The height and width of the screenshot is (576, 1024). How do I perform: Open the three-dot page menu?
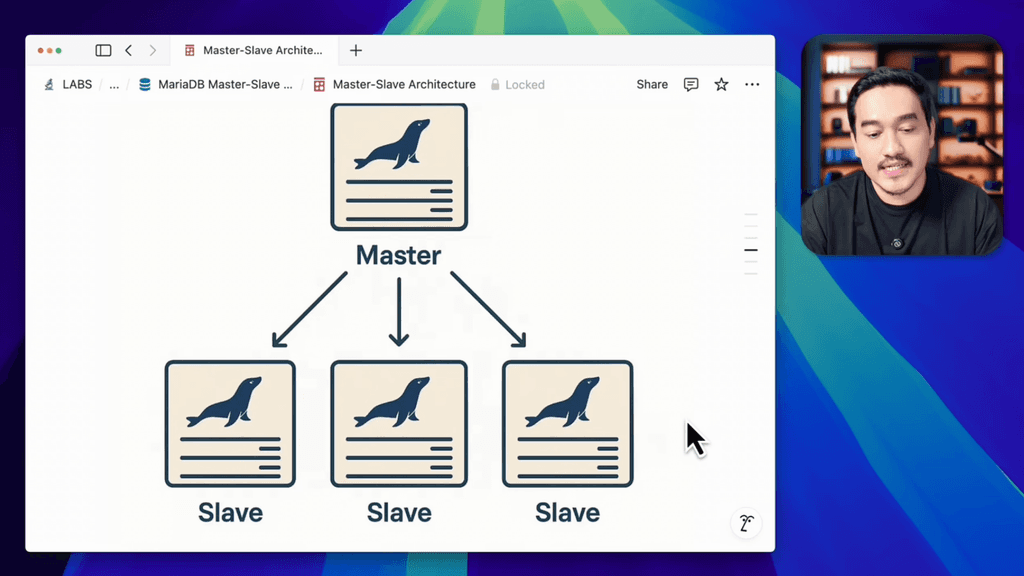tap(752, 84)
